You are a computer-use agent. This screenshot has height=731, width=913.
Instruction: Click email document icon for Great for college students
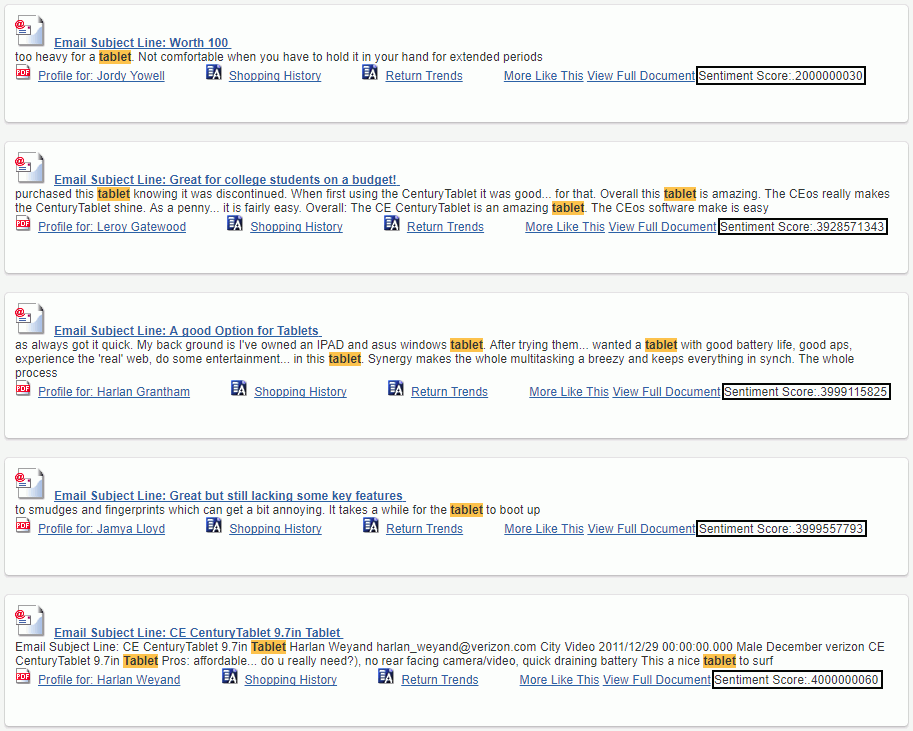(x=29, y=168)
